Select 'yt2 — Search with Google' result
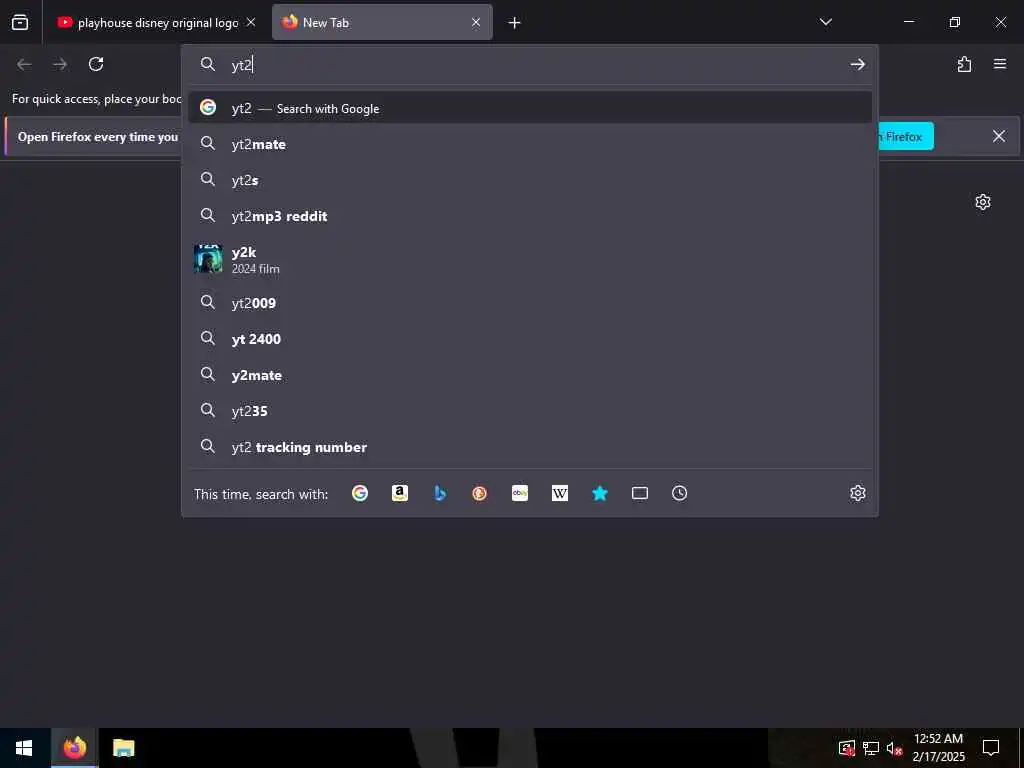 530,108
